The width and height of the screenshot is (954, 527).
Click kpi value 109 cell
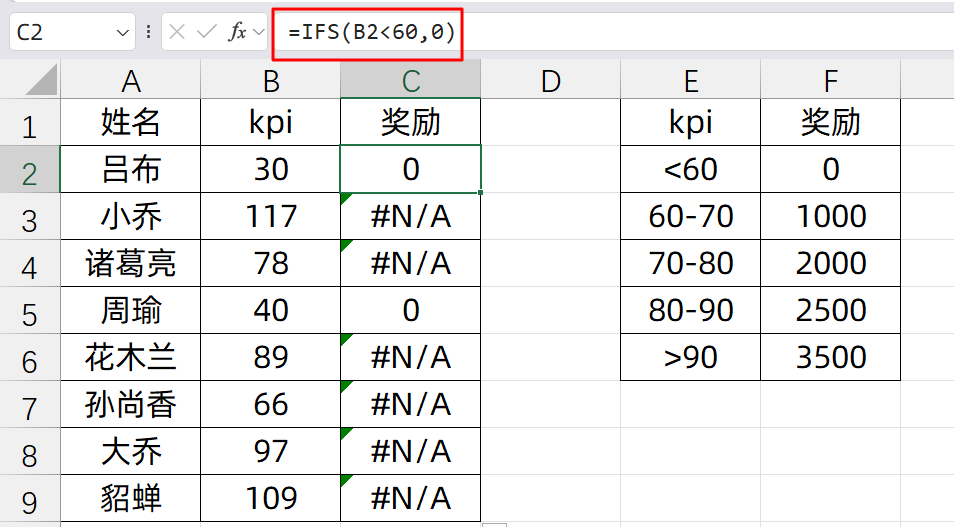tap(270, 498)
